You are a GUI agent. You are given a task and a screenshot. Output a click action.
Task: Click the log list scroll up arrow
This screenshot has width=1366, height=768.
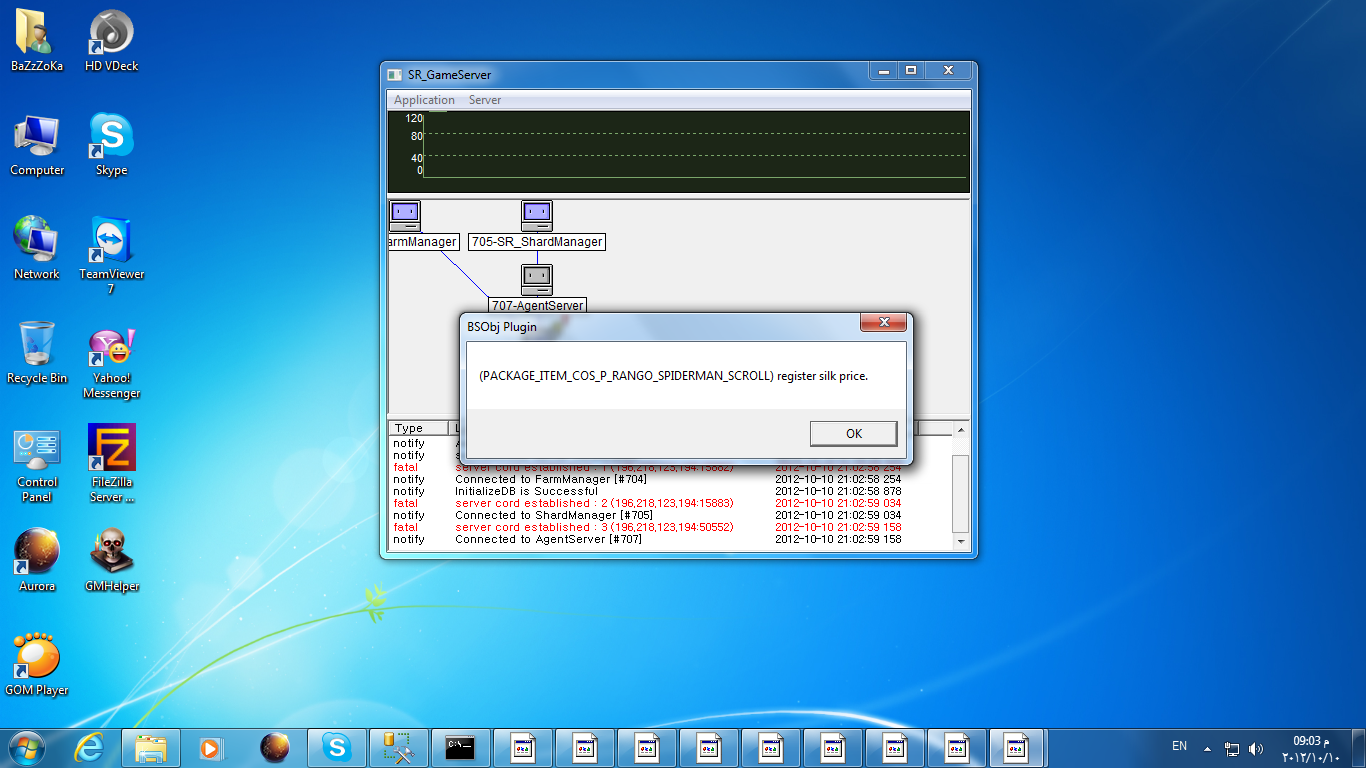[x=961, y=430]
